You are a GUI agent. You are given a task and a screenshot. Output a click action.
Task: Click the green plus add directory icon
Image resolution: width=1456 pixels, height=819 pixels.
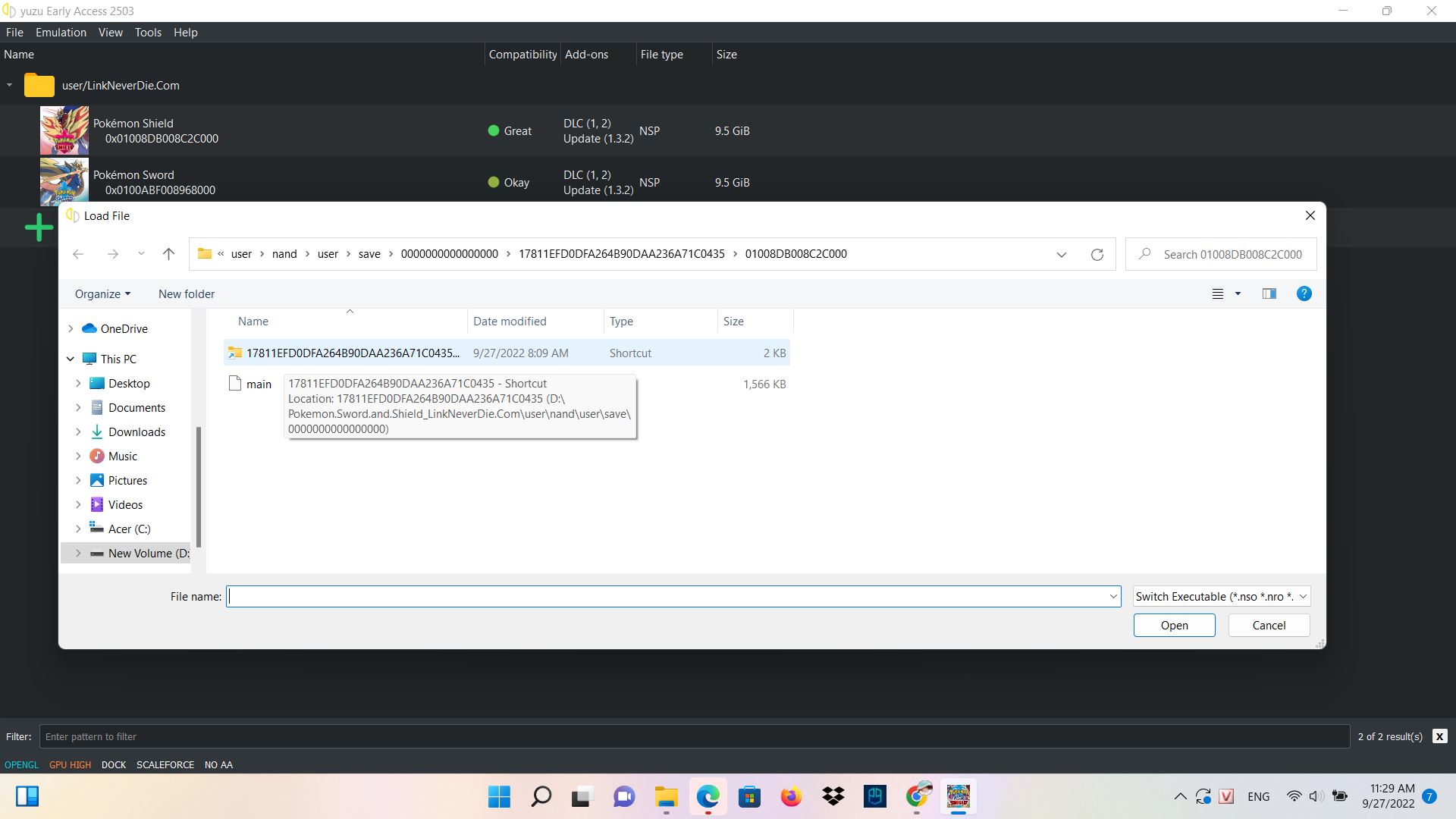coord(38,227)
